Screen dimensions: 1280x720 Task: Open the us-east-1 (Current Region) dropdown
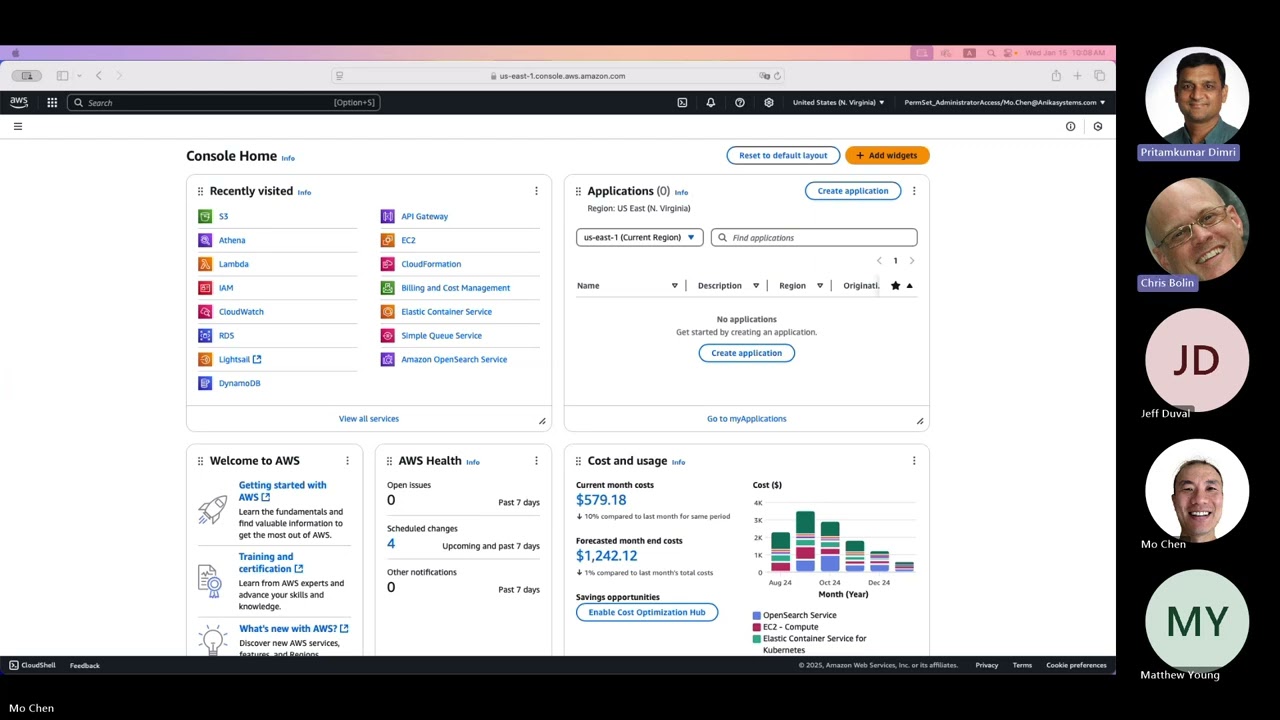(x=639, y=238)
